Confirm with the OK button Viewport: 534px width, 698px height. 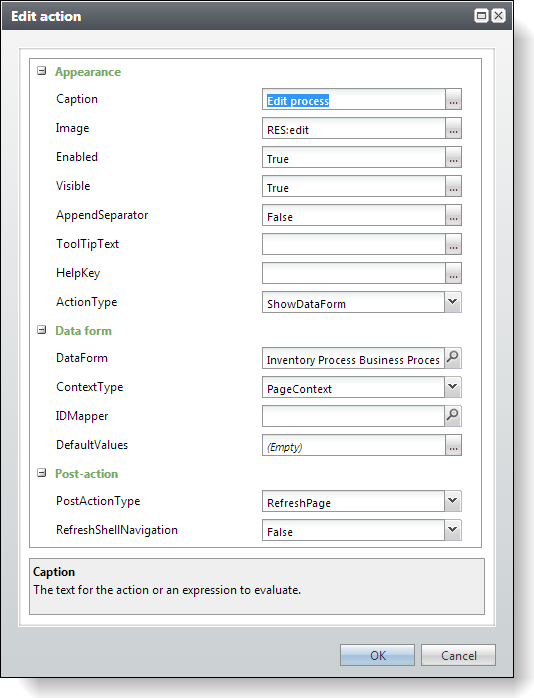pyautogui.click(x=377, y=655)
